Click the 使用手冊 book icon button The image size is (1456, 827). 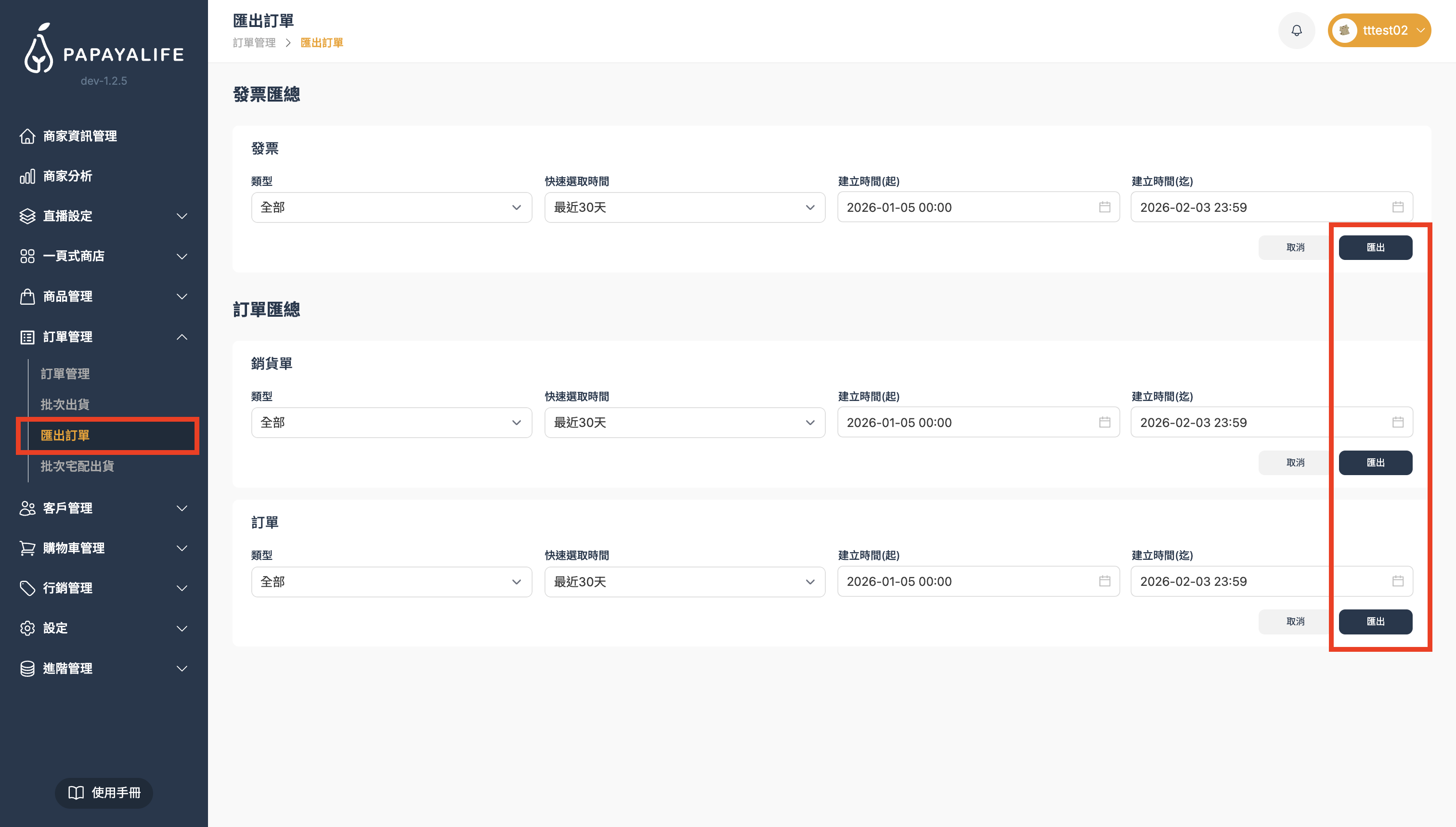point(104,792)
